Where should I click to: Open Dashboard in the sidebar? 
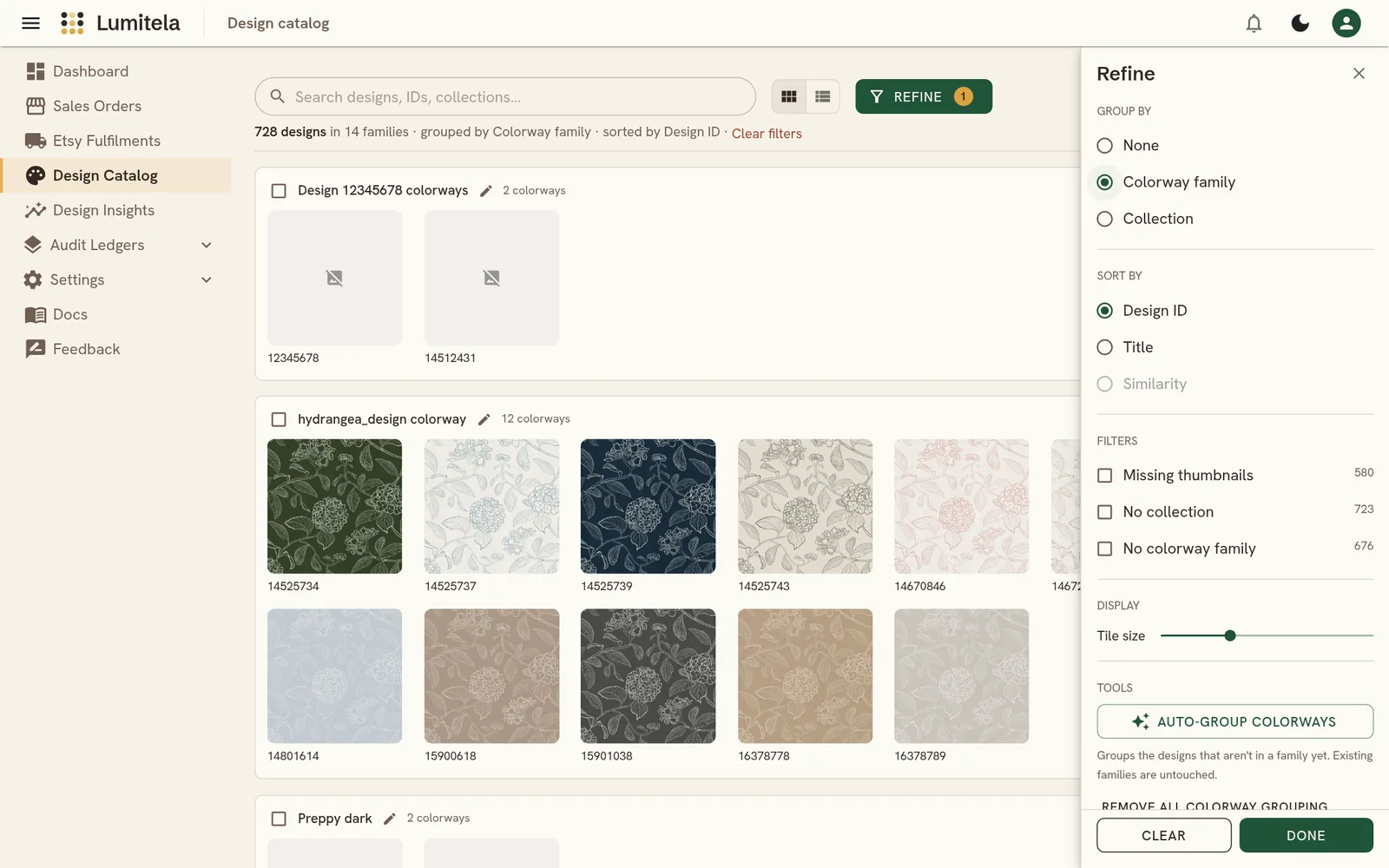tap(117, 71)
